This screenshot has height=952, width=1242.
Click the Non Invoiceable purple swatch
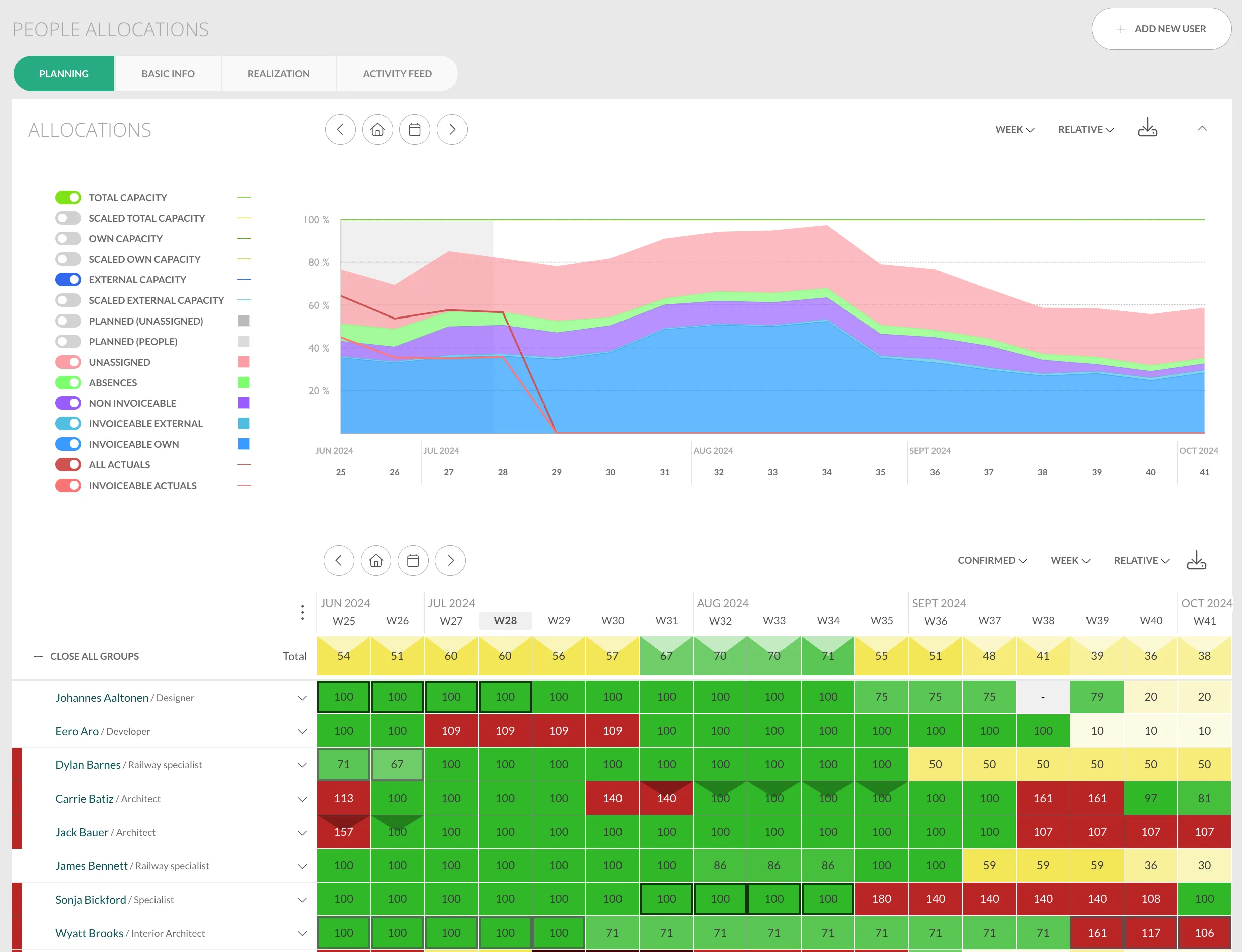tap(244, 403)
